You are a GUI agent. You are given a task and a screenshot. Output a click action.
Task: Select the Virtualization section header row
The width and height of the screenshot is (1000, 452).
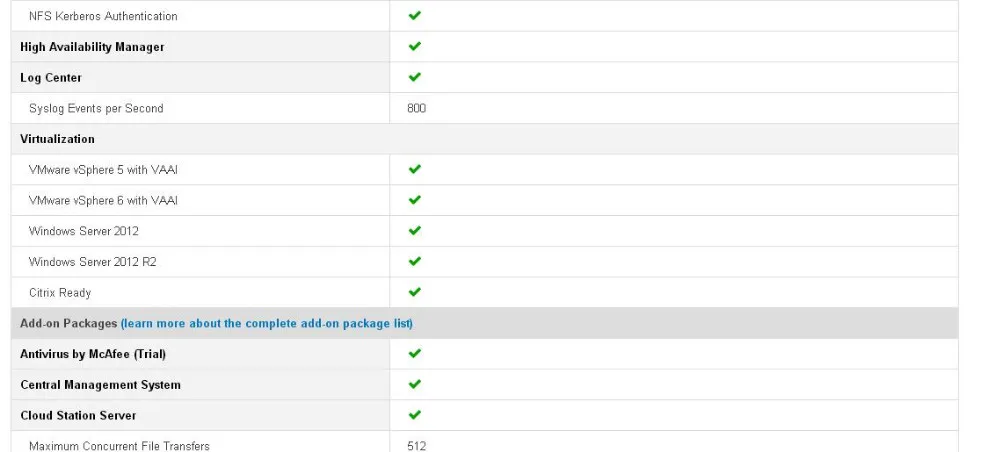(x=485, y=139)
